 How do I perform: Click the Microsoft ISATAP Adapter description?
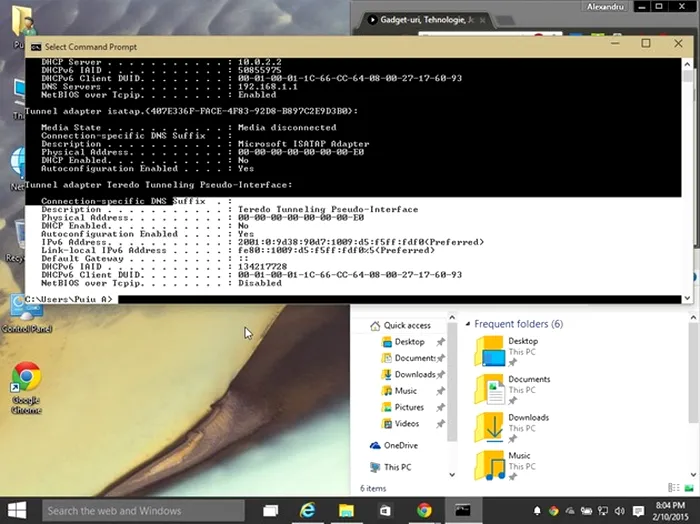coord(304,144)
